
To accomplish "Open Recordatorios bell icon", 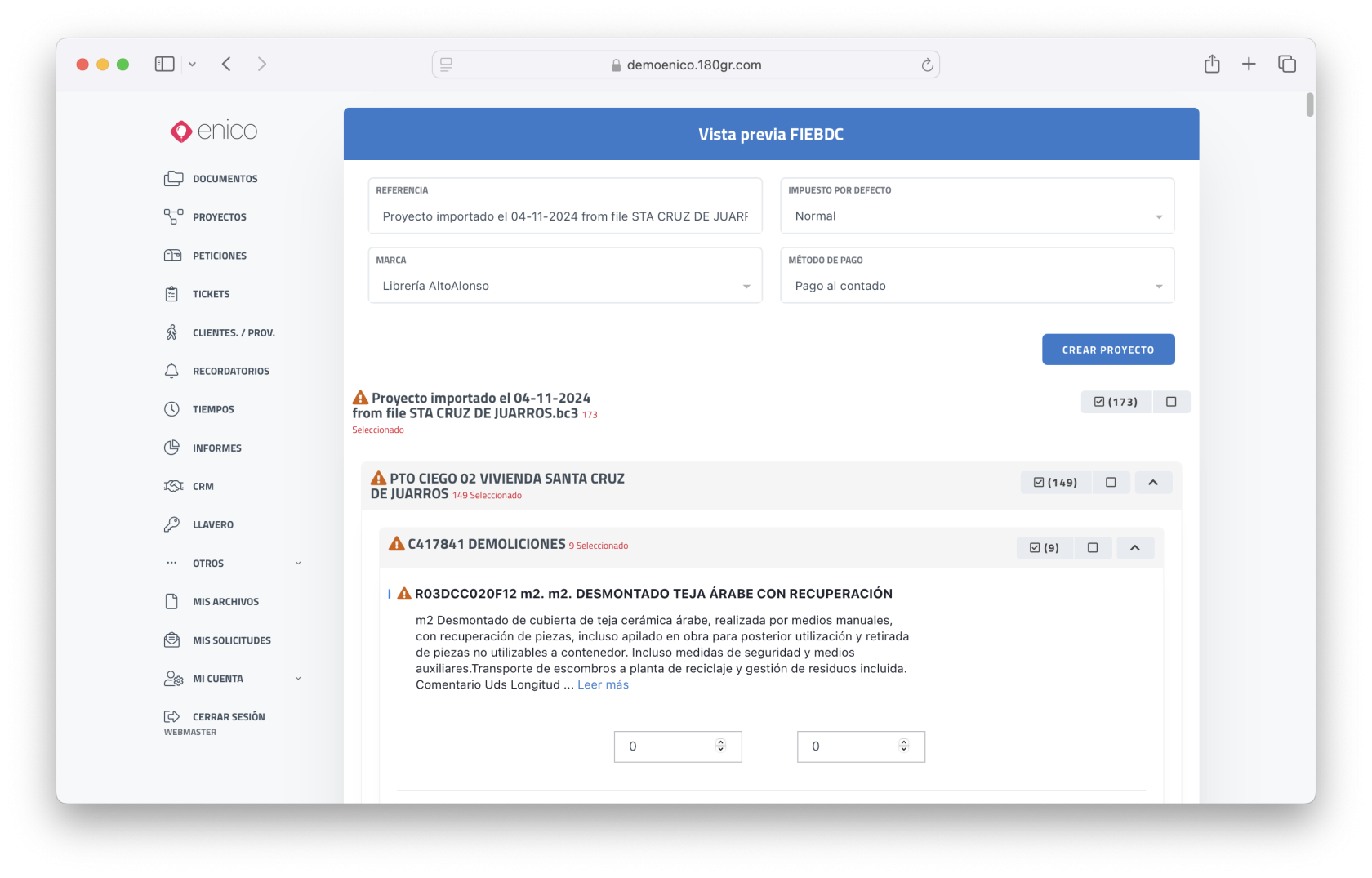I will click(171, 371).
